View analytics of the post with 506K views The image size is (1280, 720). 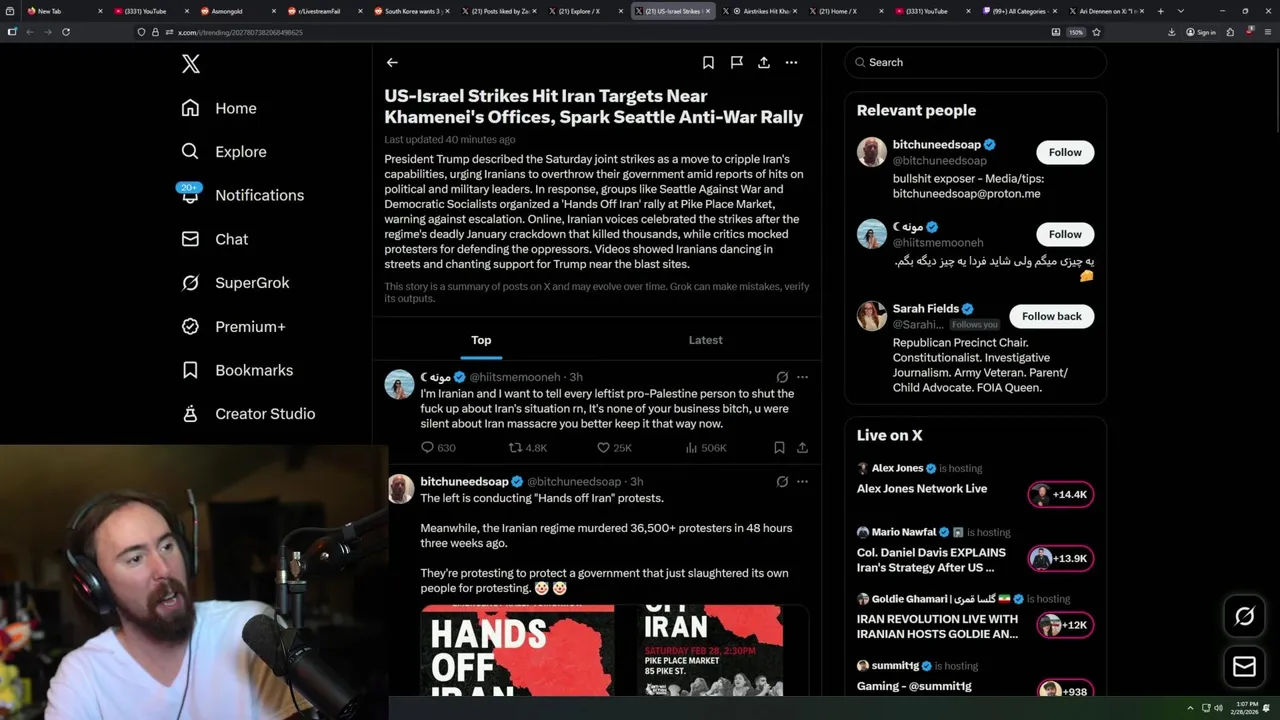(x=705, y=448)
